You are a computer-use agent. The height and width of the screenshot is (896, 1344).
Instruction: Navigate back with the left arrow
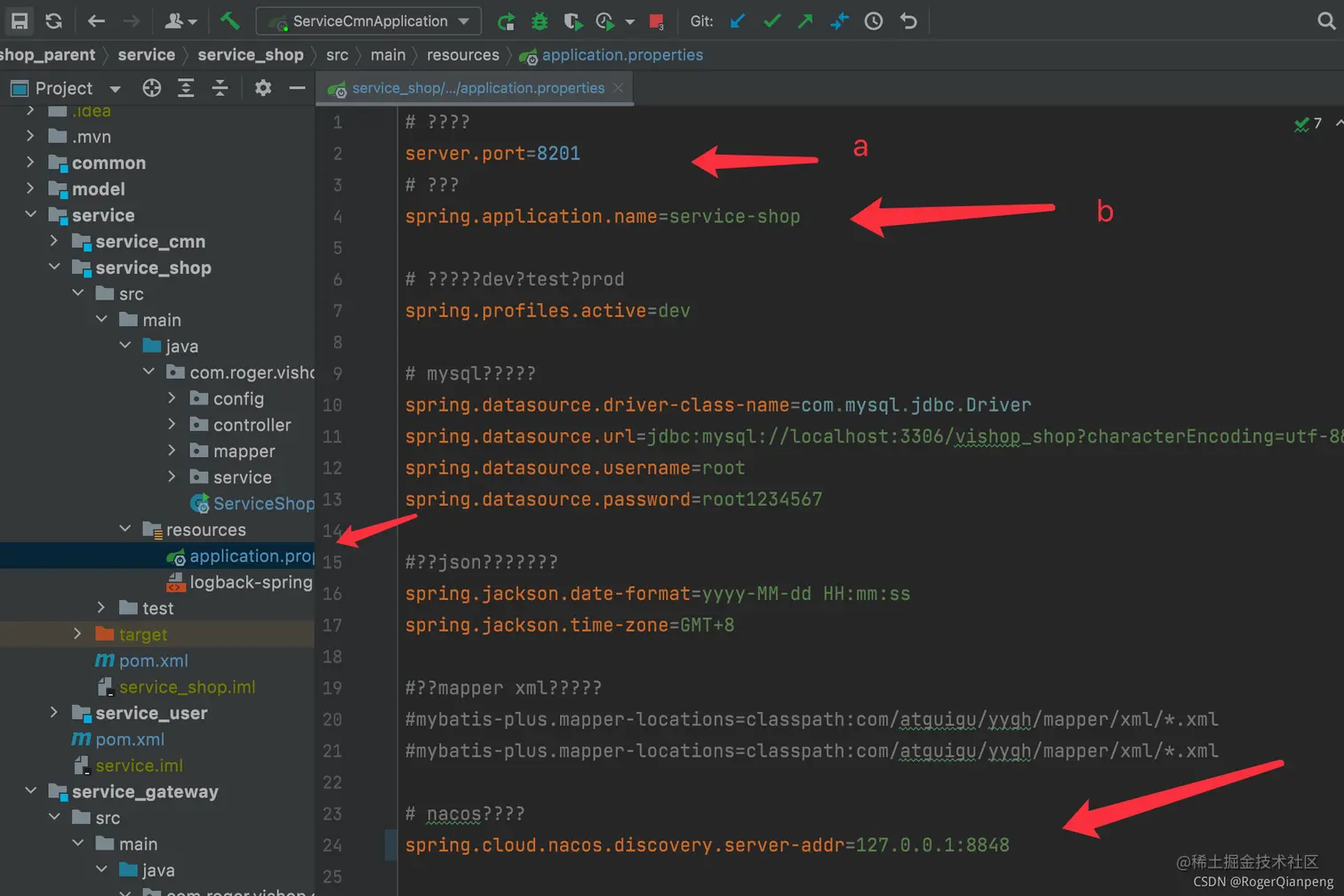pos(96,20)
